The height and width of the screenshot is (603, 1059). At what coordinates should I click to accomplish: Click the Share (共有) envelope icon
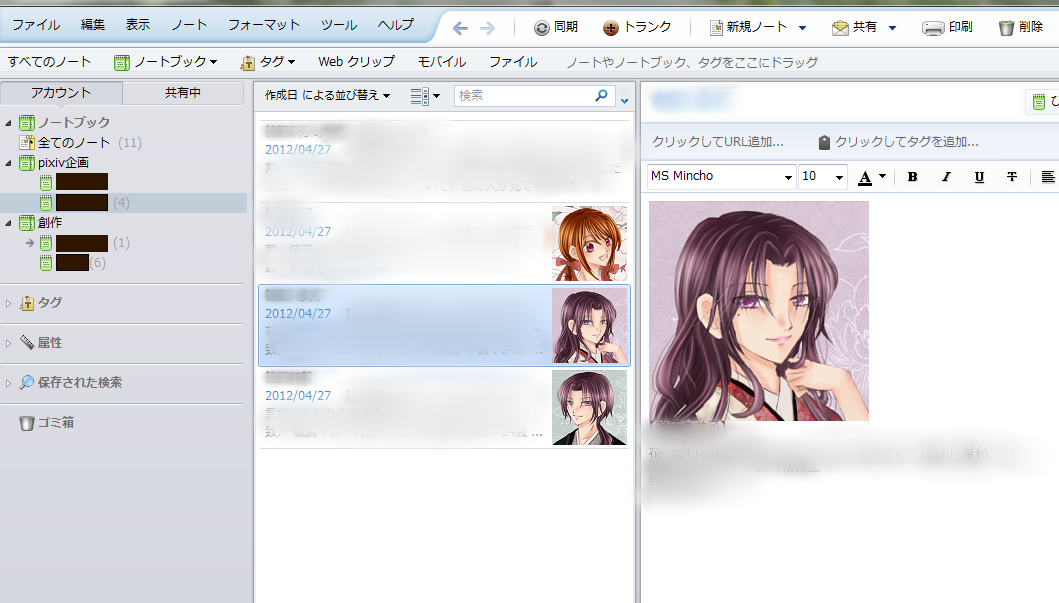pos(840,28)
